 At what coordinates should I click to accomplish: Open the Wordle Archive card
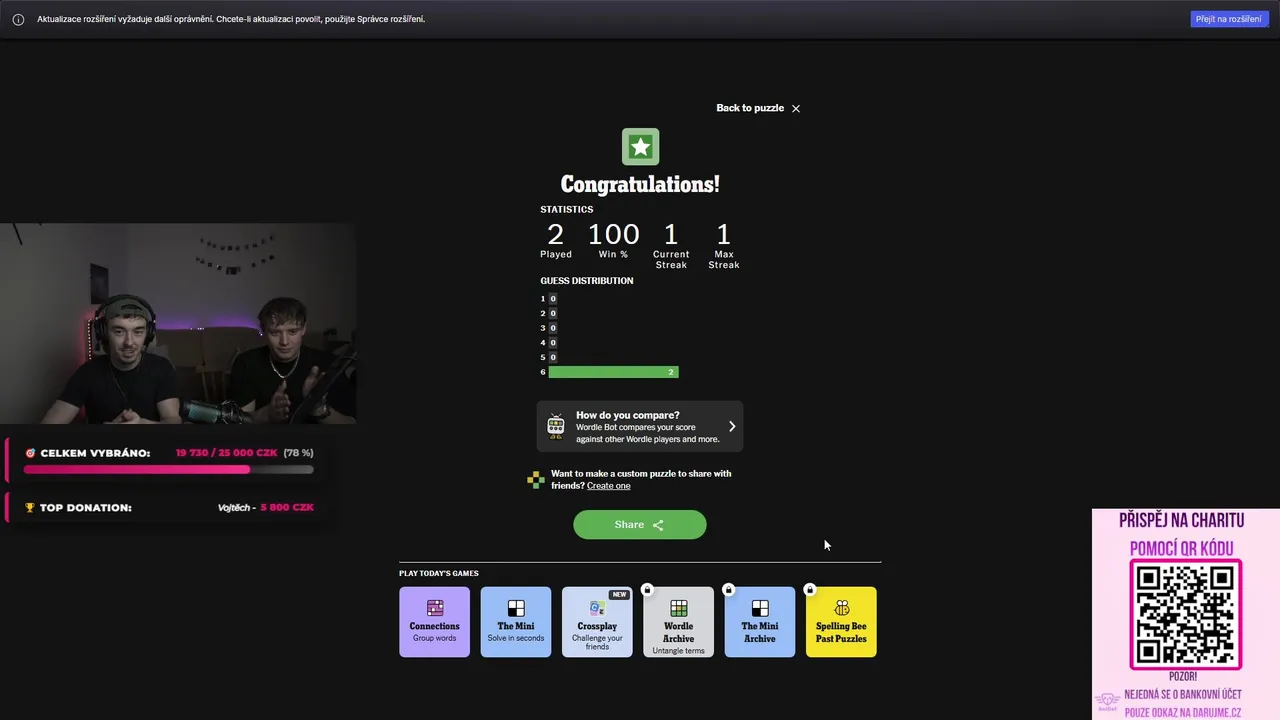click(678, 622)
